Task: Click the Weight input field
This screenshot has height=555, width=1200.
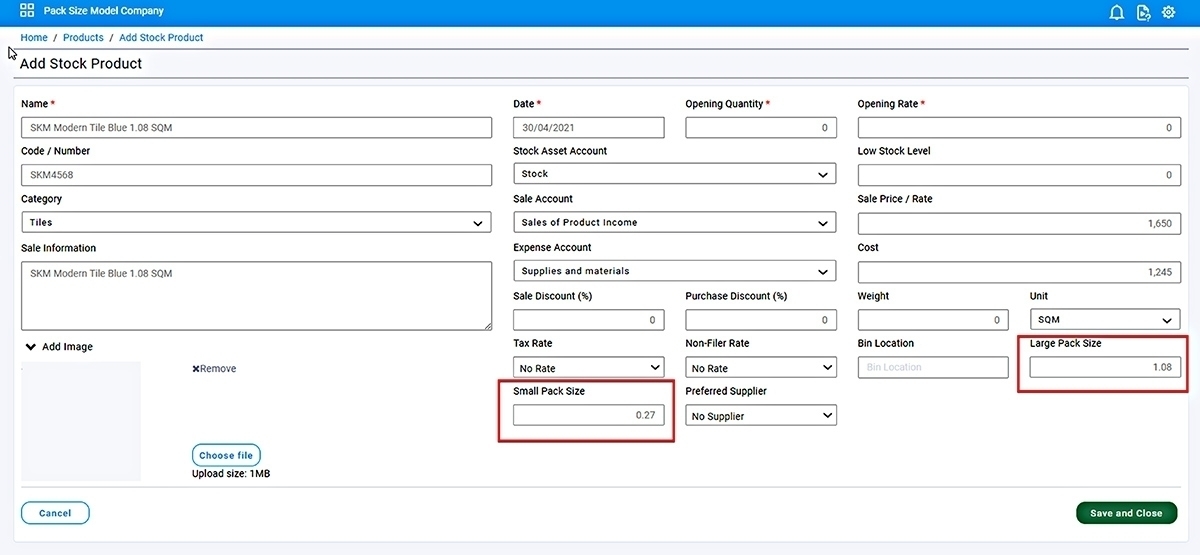Action: coord(933,320)
